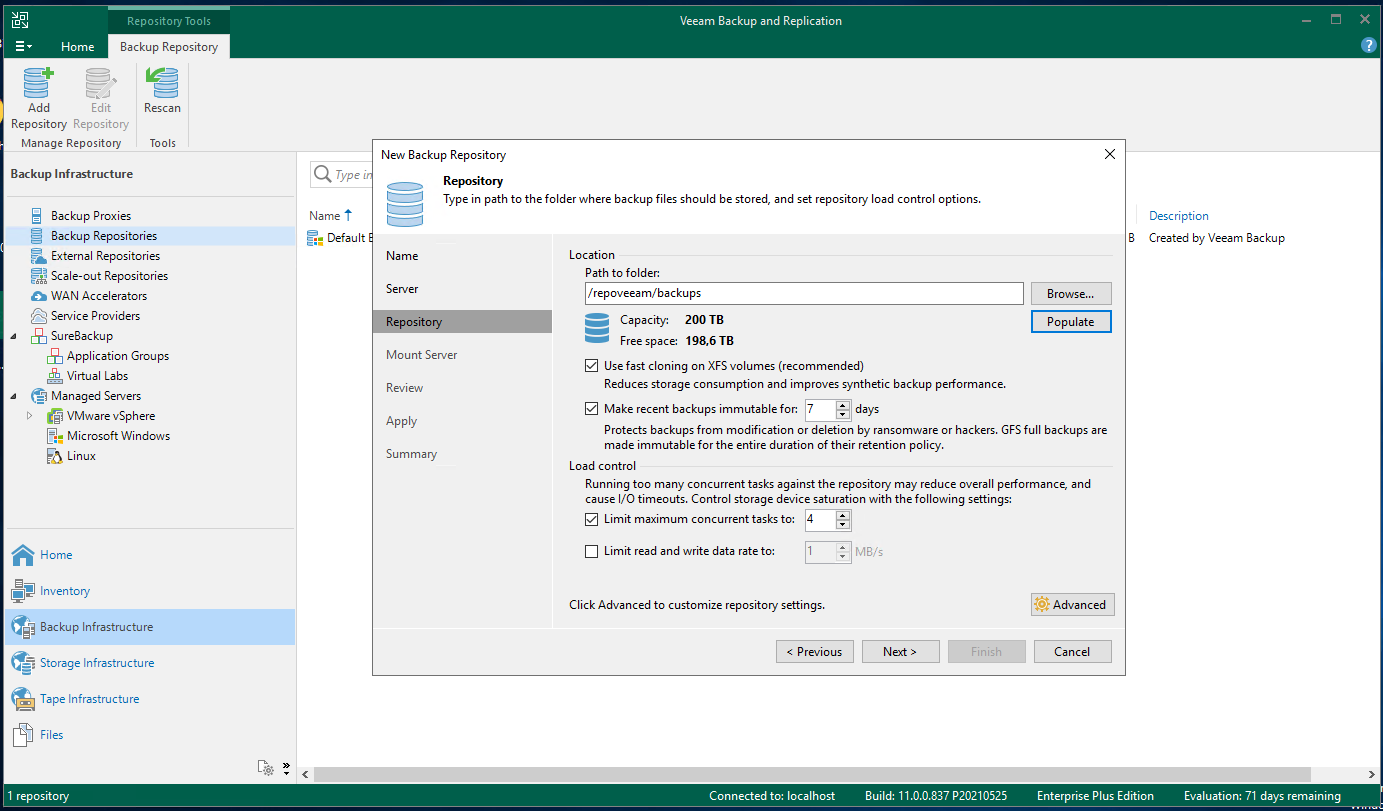Select the Add Repository tool

point(38,95)
